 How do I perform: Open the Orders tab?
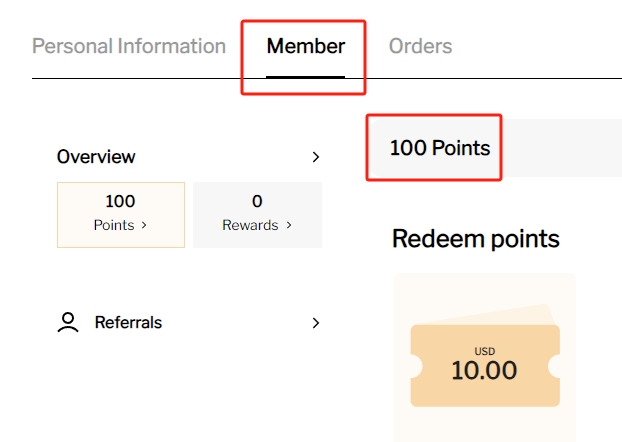click(420, 46)
